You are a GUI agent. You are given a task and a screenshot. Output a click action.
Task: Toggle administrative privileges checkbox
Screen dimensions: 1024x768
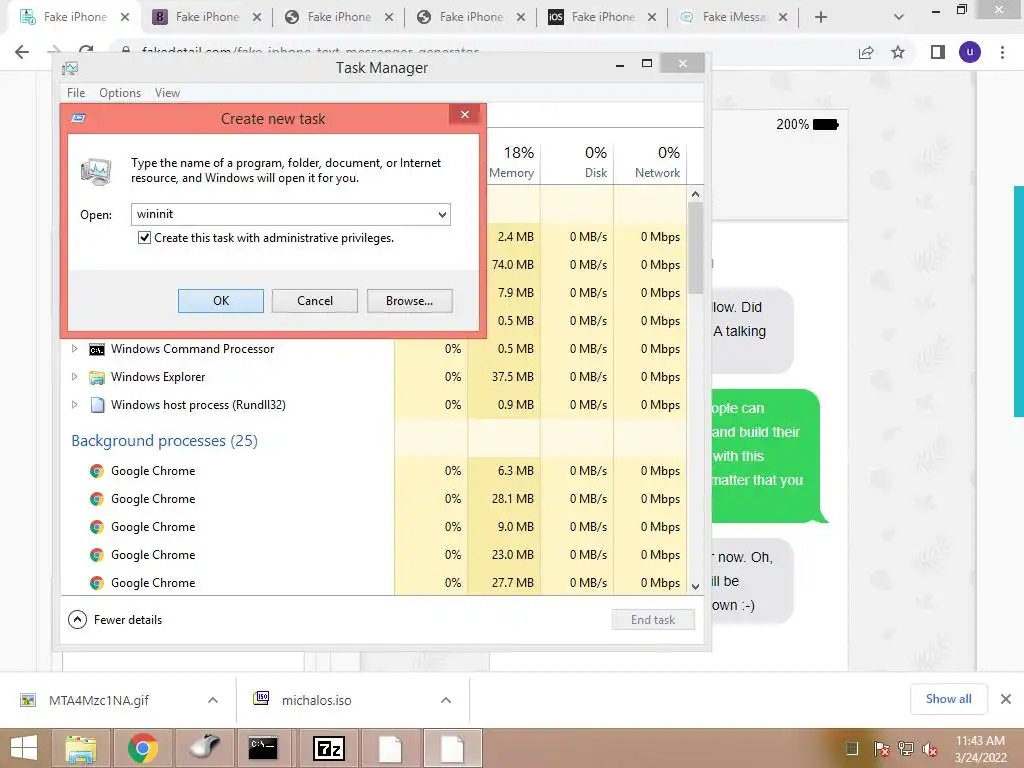pyautogui.click(x=144, y=238)
